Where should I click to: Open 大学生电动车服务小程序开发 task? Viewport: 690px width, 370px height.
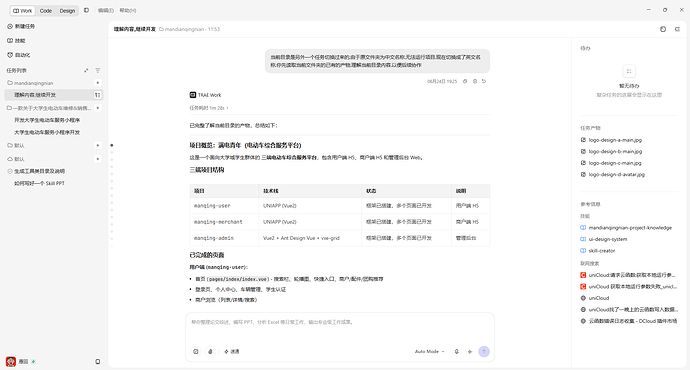47,132
